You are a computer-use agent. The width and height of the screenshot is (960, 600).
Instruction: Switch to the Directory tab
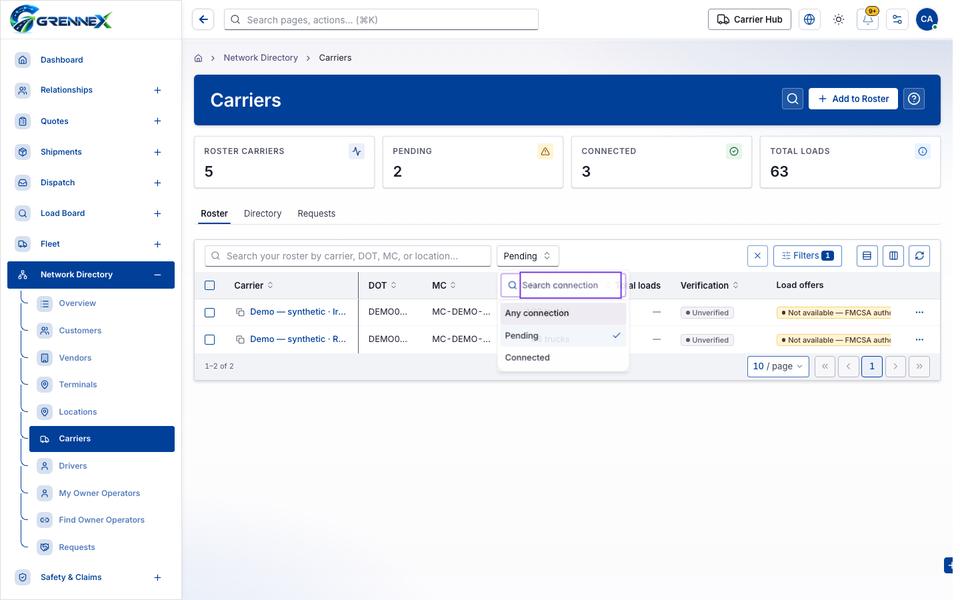[x=263, y=214]
